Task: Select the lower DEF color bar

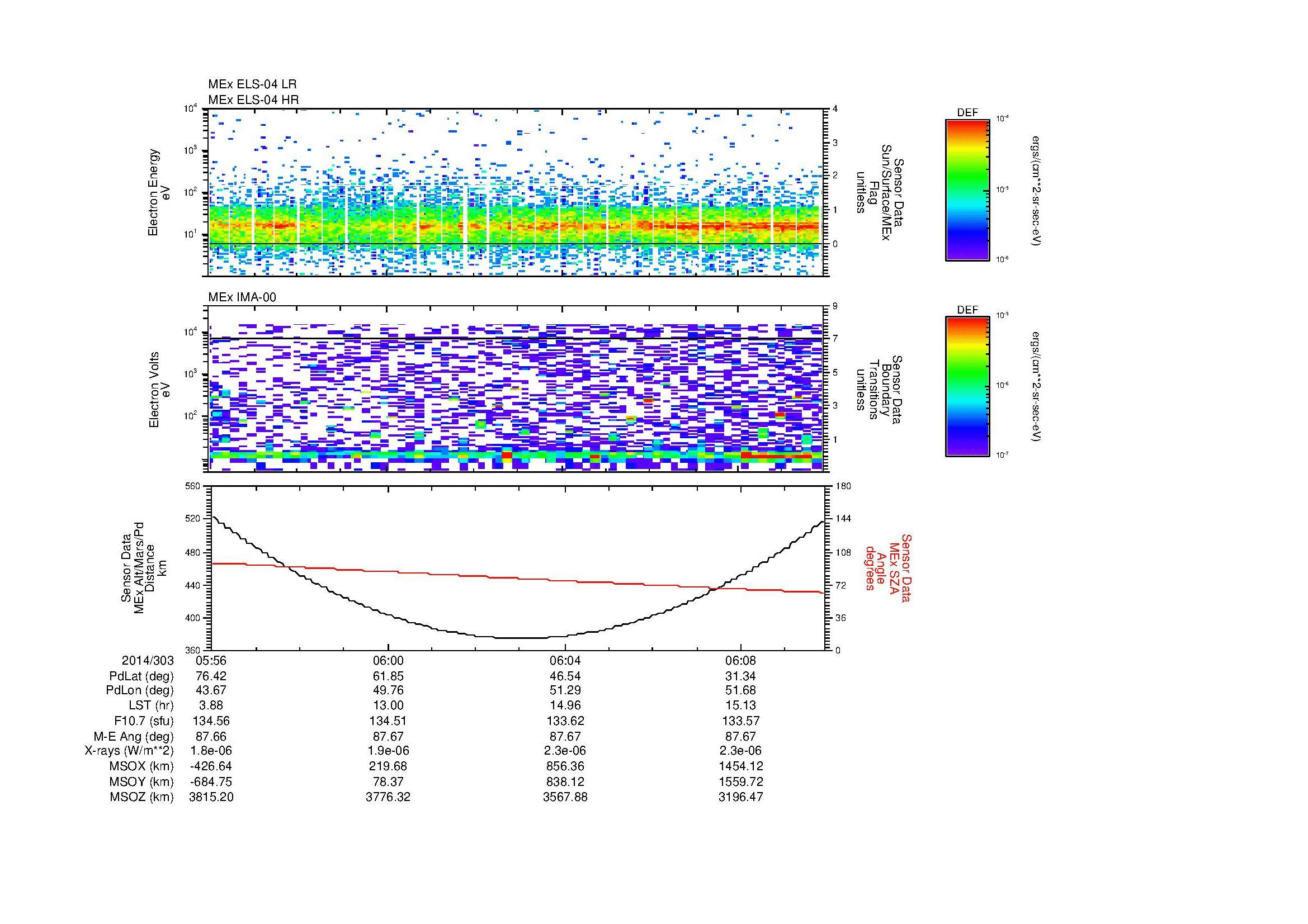Action: pyautogui.click(x=967, y=387)
